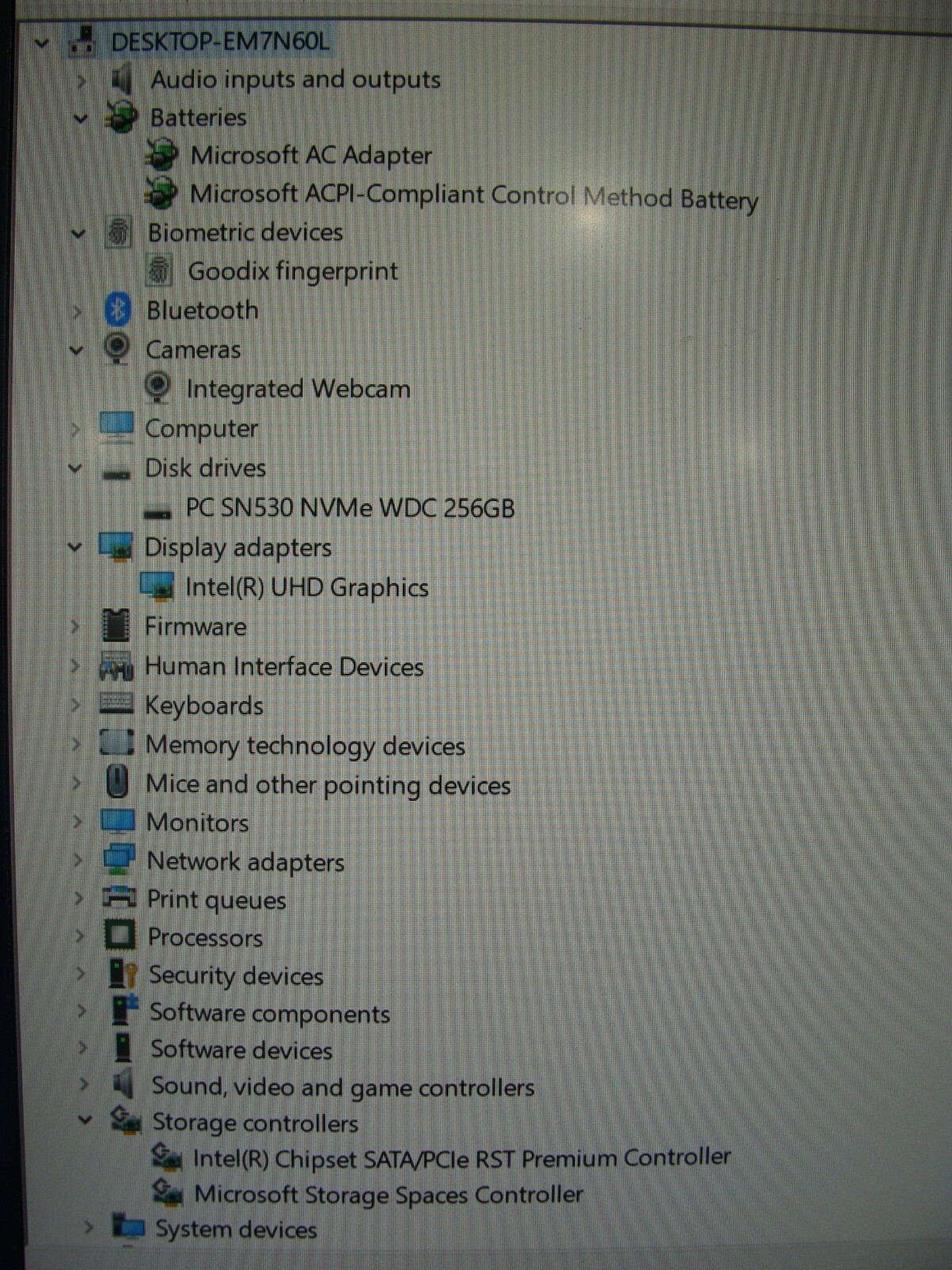
Task: Click the Print queues printer icon
Action: pyautogui.click(x=120, y=898)
